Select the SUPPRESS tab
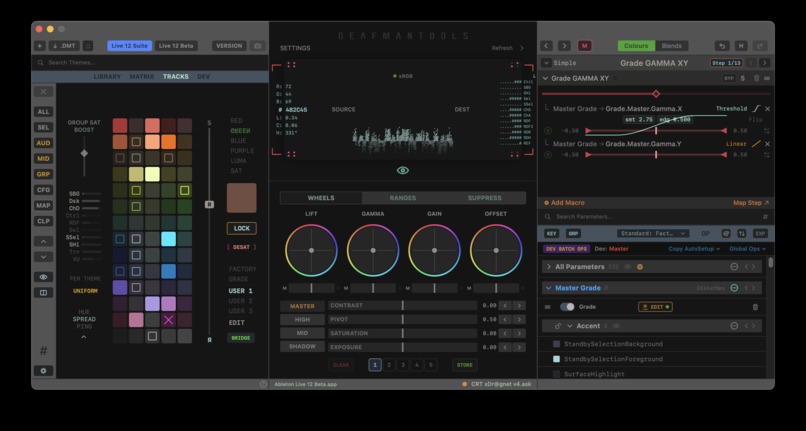Viewport: 806px width, 431px height. coord(484,198)
